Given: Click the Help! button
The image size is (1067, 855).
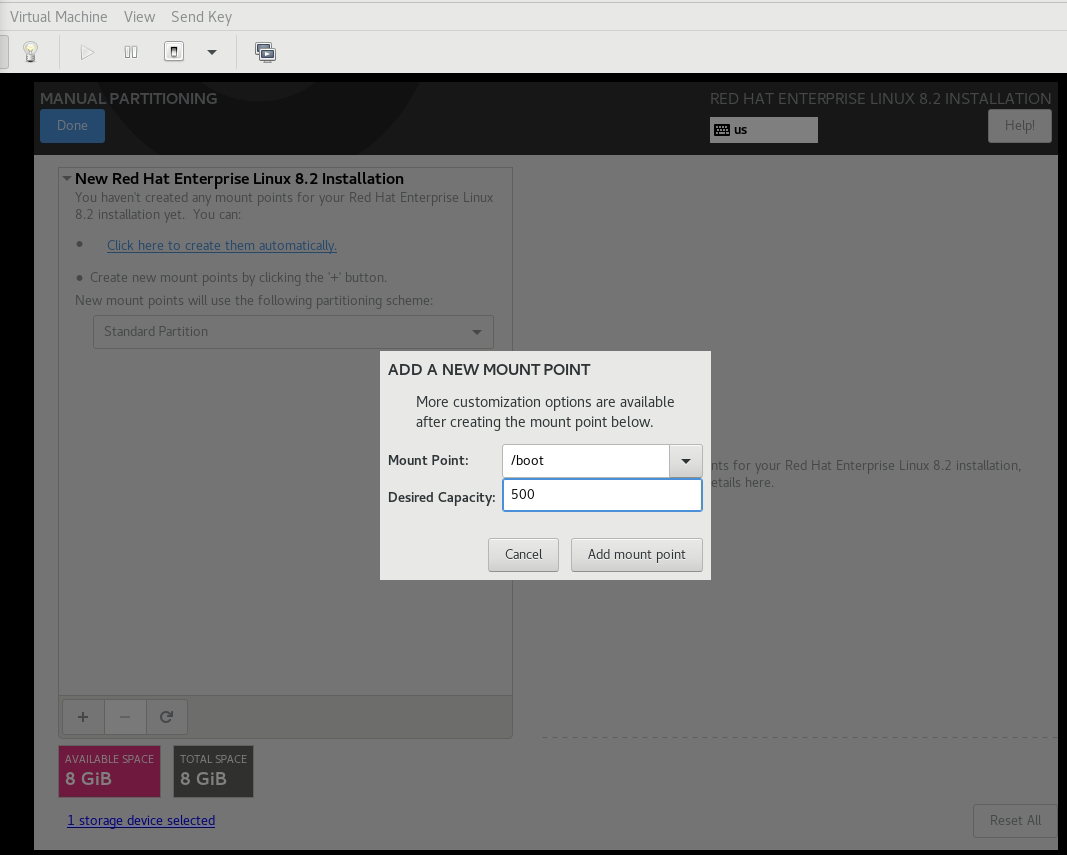Looking at the screenshot, I should [x=1019, y=126].
